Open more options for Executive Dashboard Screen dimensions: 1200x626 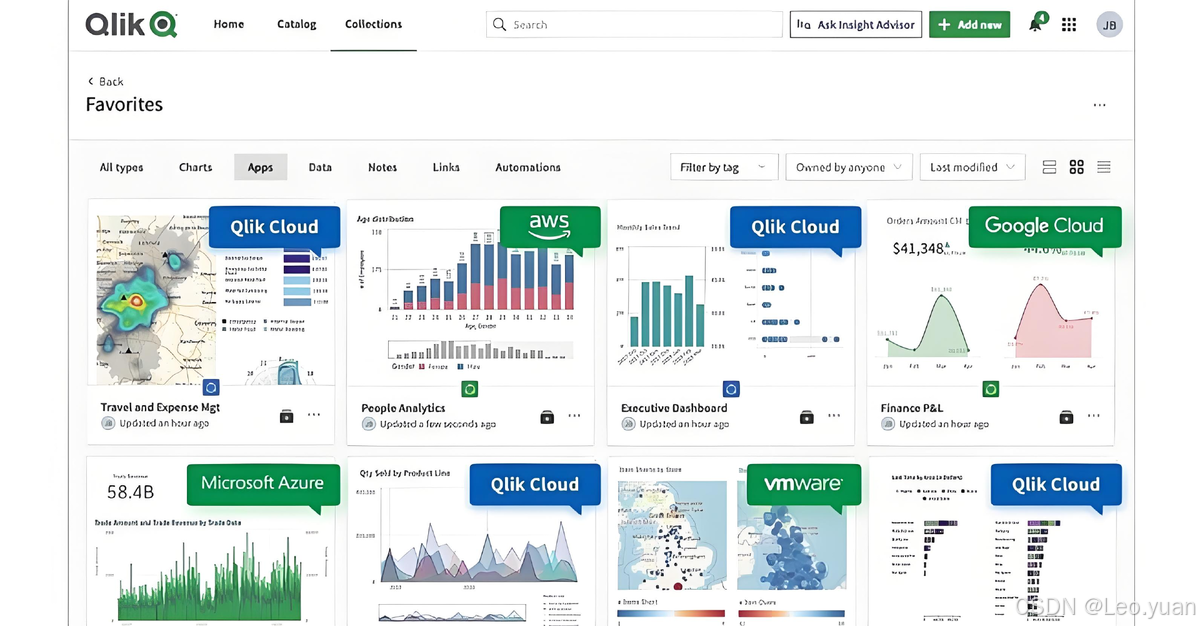pyautogui.click(x=834, y=415)
